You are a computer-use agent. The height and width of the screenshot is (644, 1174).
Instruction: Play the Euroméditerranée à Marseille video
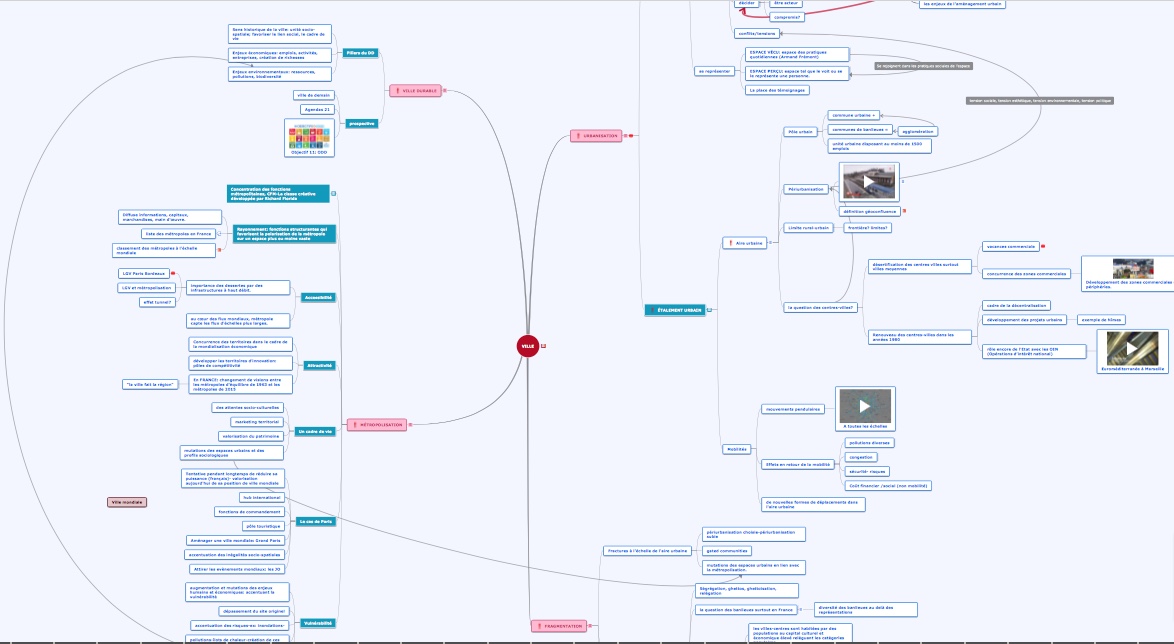click(x=1132, y=348)
